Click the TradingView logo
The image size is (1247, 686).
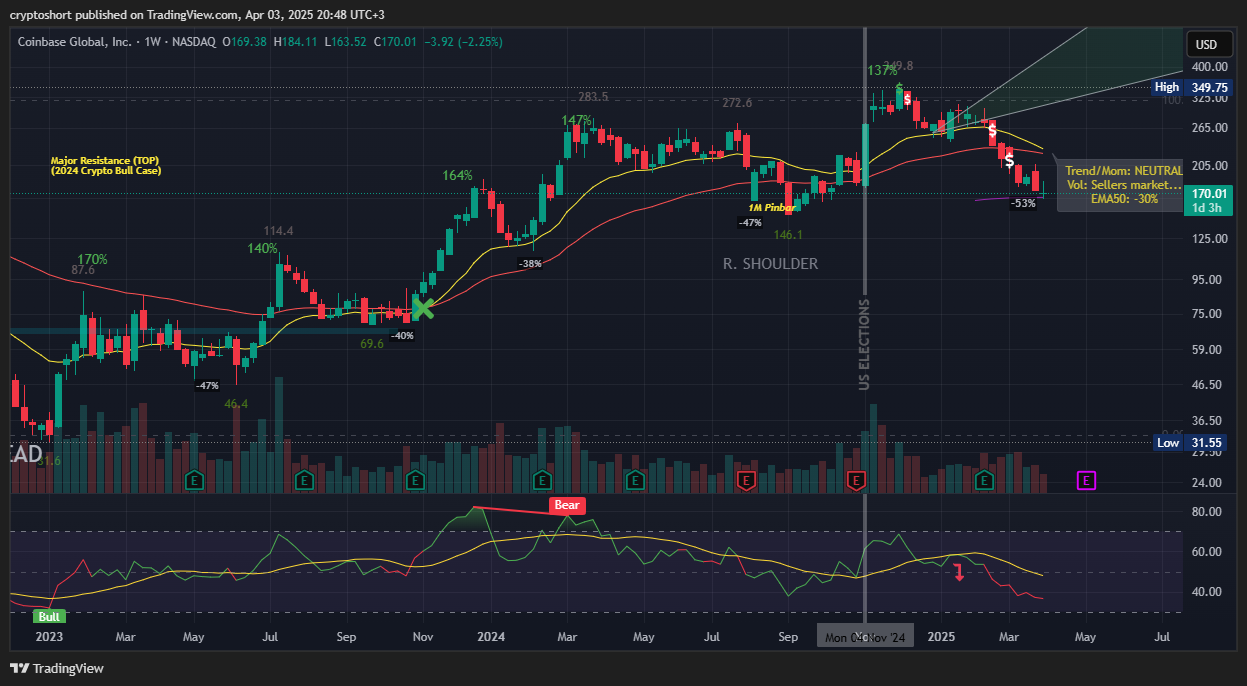tap(57, 668)
